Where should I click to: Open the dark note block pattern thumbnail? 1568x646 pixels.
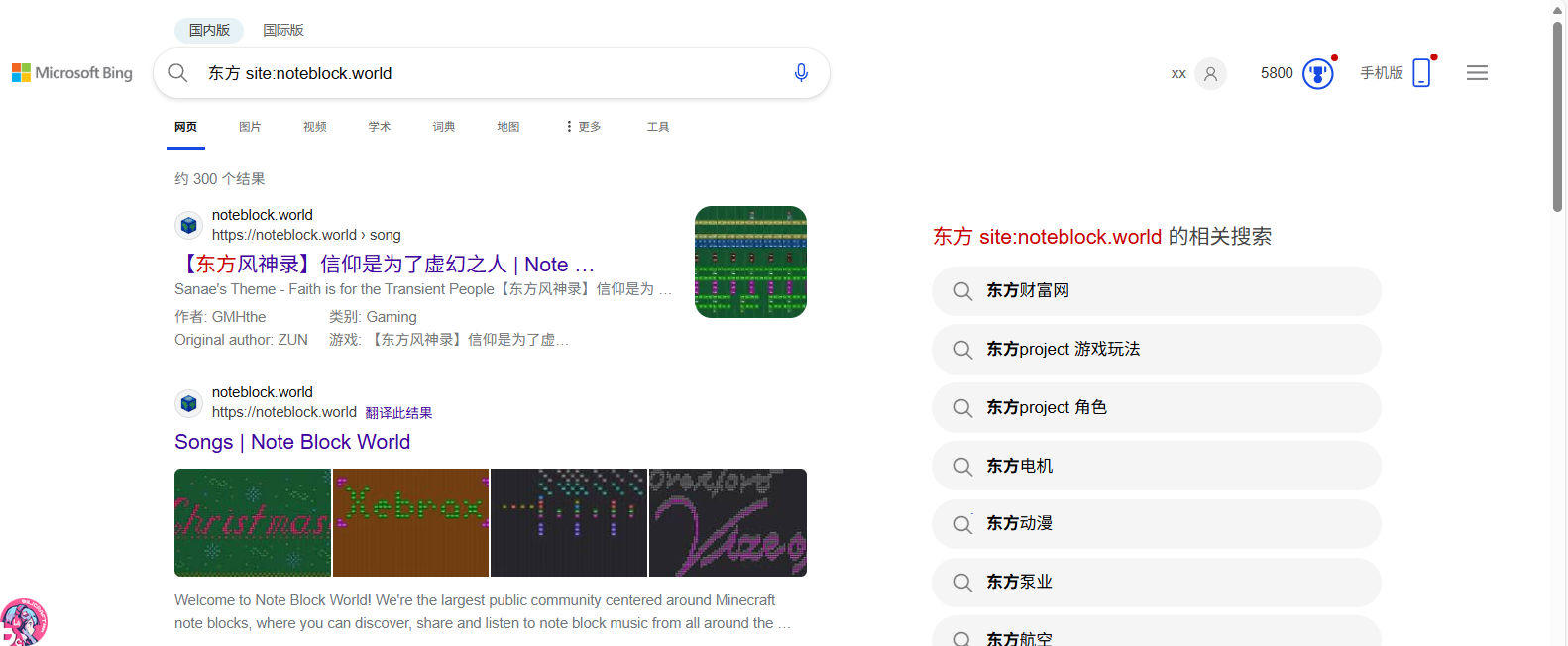click(x=568, y=522)
